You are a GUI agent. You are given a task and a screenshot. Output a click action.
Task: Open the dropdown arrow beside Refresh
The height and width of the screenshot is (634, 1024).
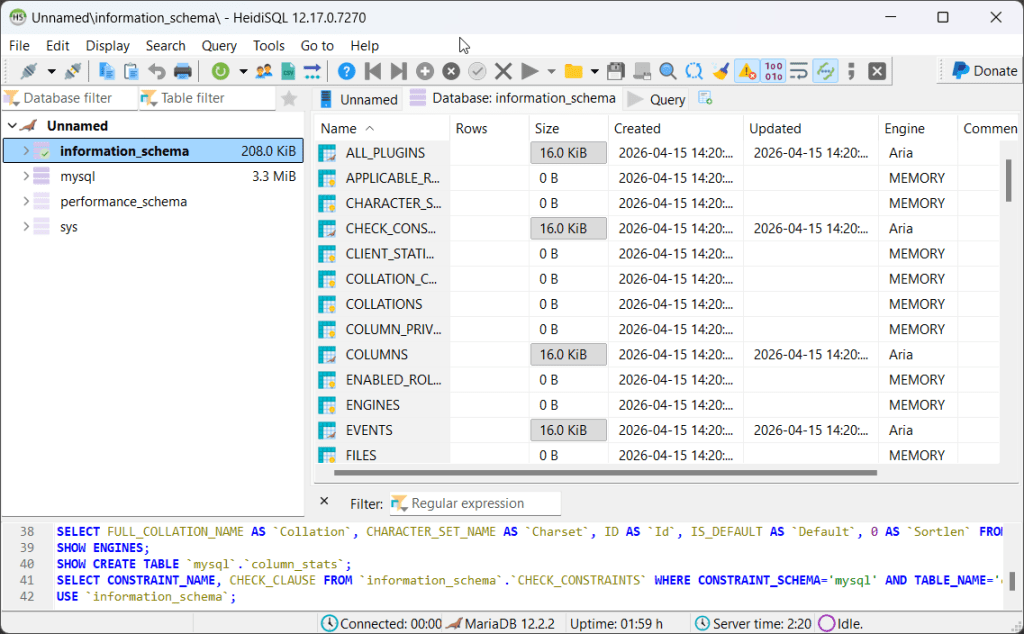pos(242,71)
